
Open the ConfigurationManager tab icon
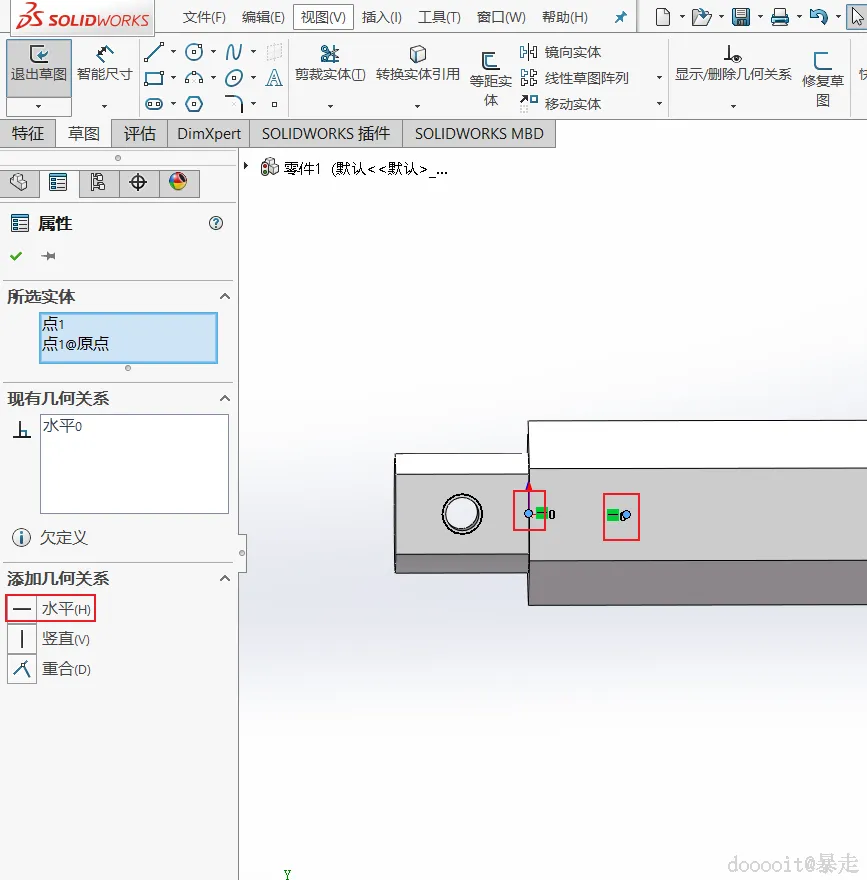98,182
